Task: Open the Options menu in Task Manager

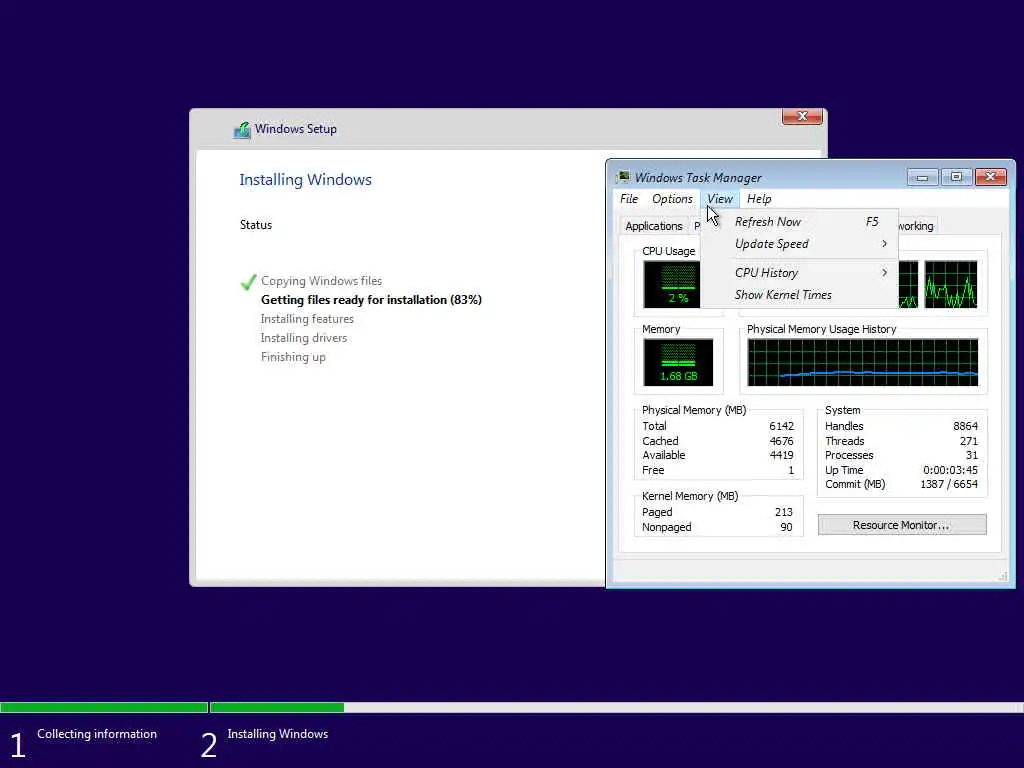Action: pos(672,199)
